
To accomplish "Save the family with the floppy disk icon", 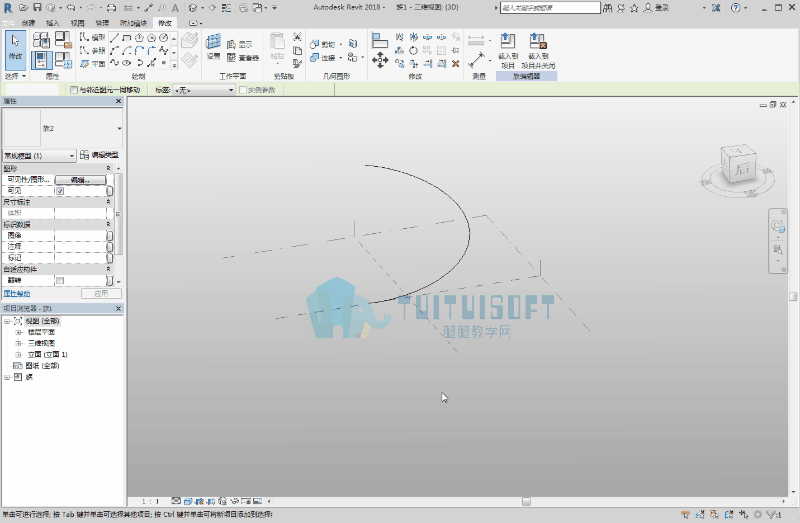I will 37,8.
